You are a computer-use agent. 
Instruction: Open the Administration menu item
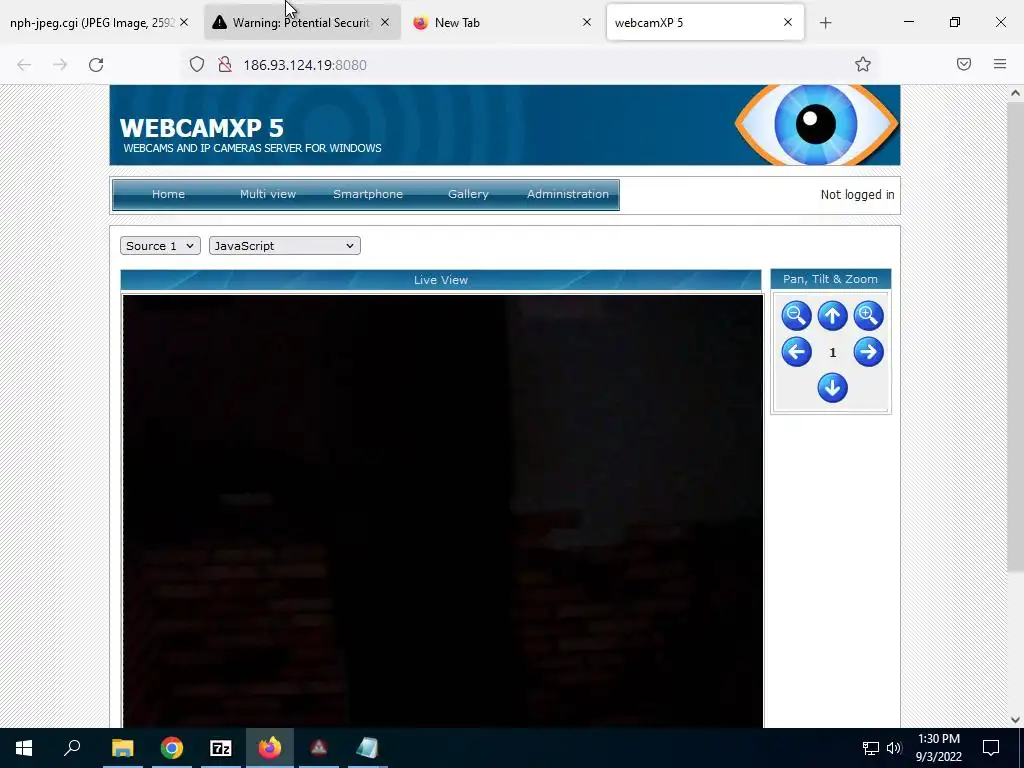[x=568, y=194]
